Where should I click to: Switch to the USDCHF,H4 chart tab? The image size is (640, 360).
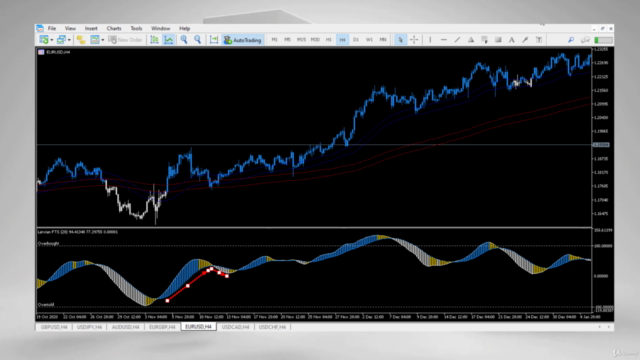coord(272,327)
